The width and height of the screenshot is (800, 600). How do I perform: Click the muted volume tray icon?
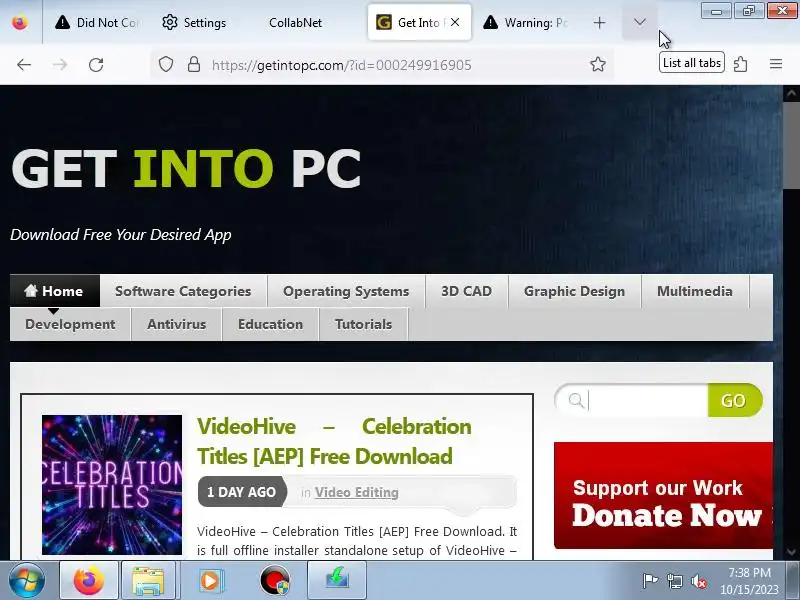click(x=699, y=581)
